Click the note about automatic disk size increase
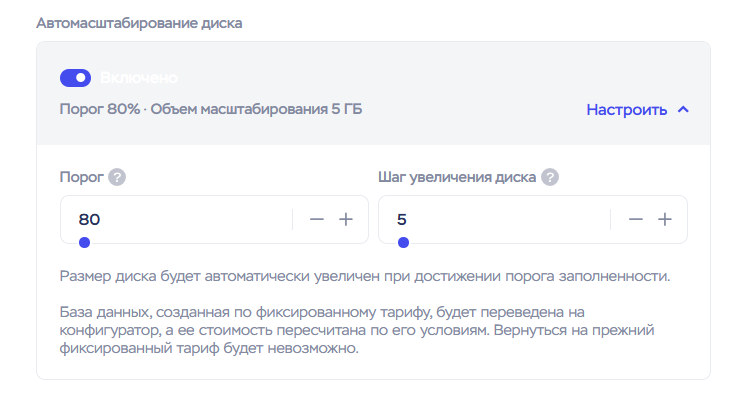This screenshot has width=744, height=400. point(364,276)
